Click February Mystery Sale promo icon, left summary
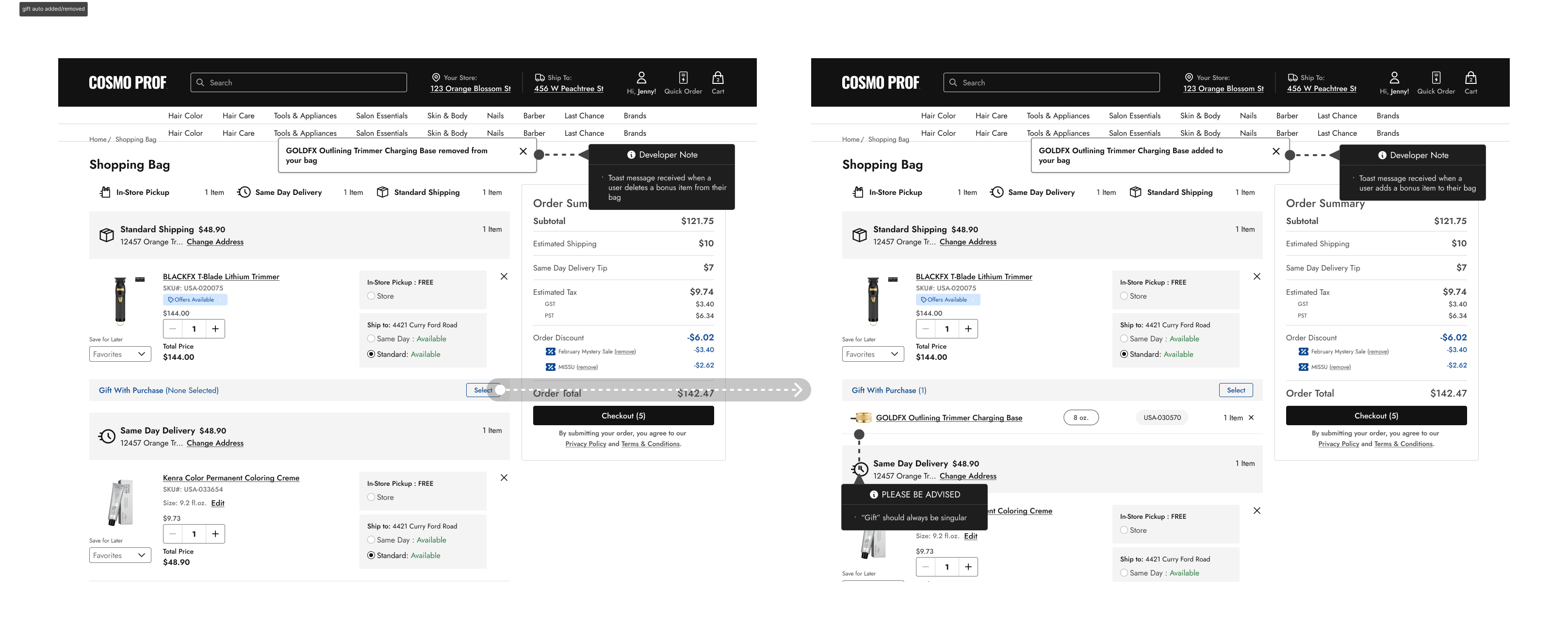Viewport: 1568px width, 640px height. click(x=550, y=352)
